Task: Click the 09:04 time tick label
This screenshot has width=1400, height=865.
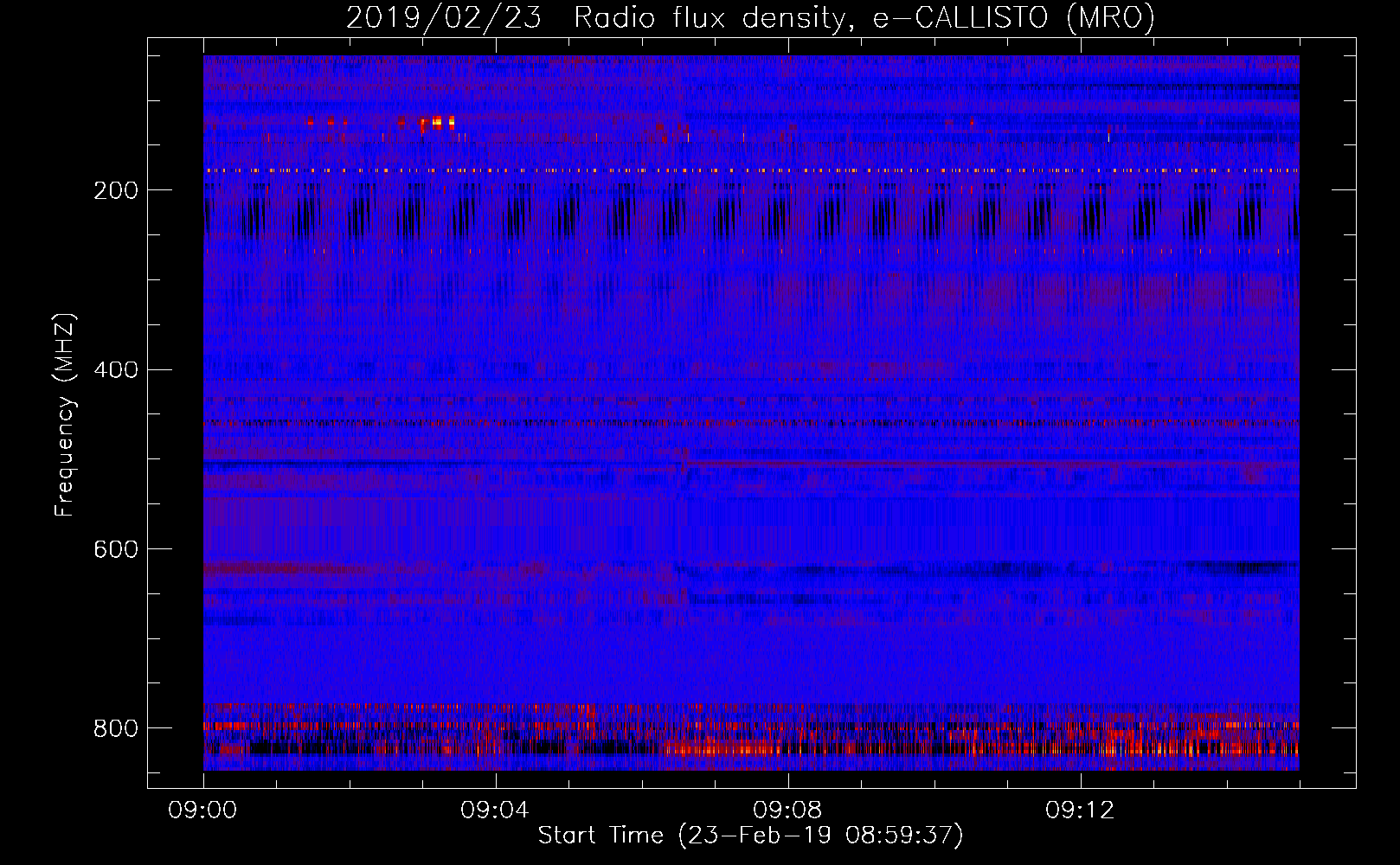Action: [x=495, y=811]
